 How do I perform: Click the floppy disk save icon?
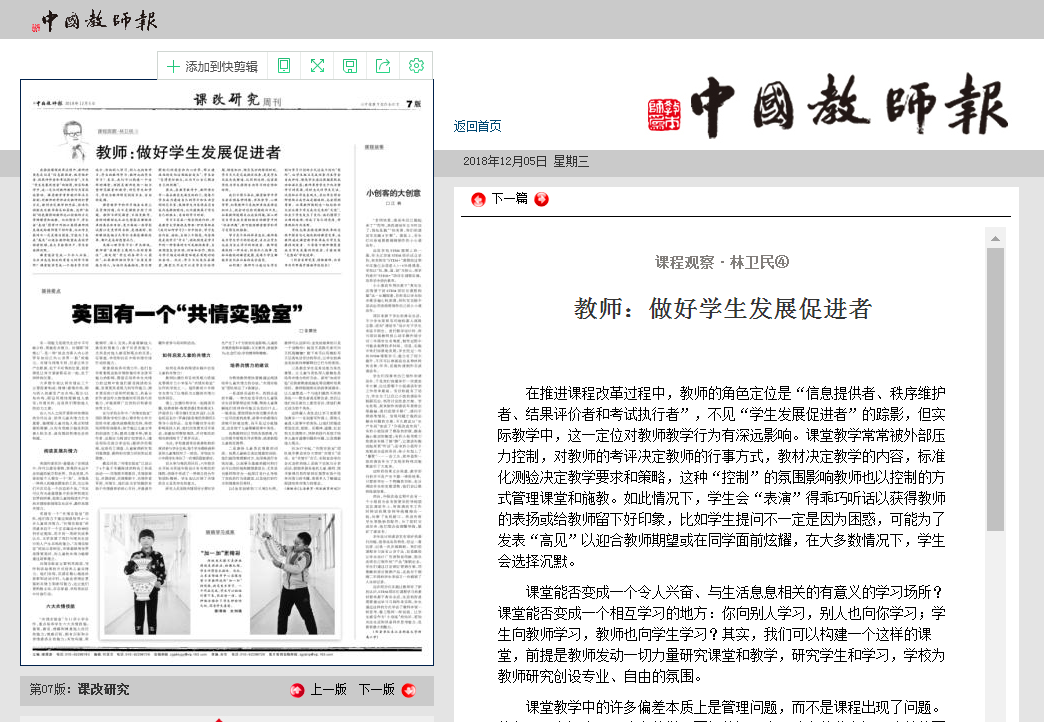click(350, 66)
